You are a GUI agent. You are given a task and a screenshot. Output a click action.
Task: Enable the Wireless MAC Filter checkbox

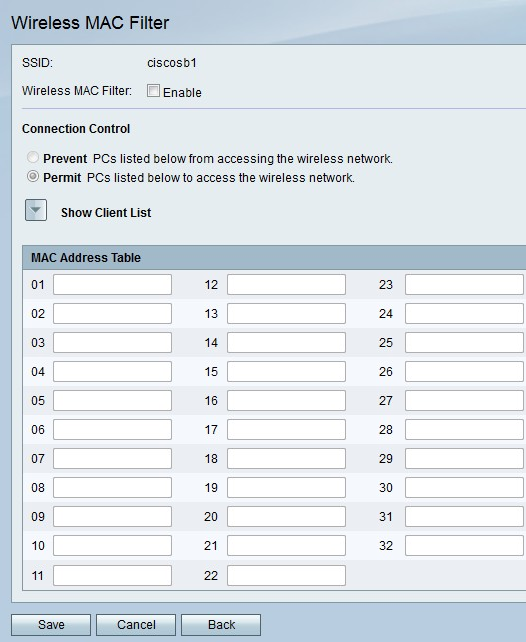tap(154, 90)
